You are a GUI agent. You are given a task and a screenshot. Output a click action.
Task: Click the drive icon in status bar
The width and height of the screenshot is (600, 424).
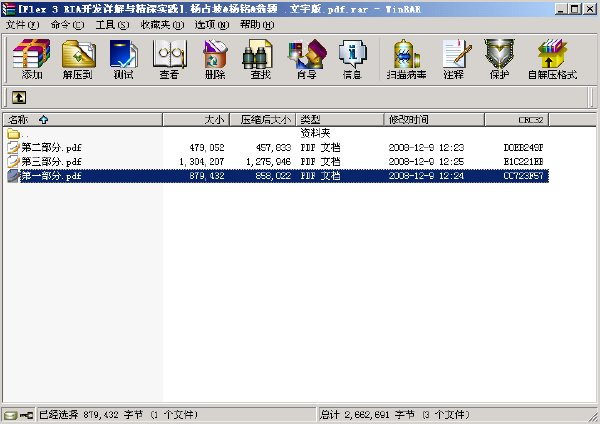point(10,415)
